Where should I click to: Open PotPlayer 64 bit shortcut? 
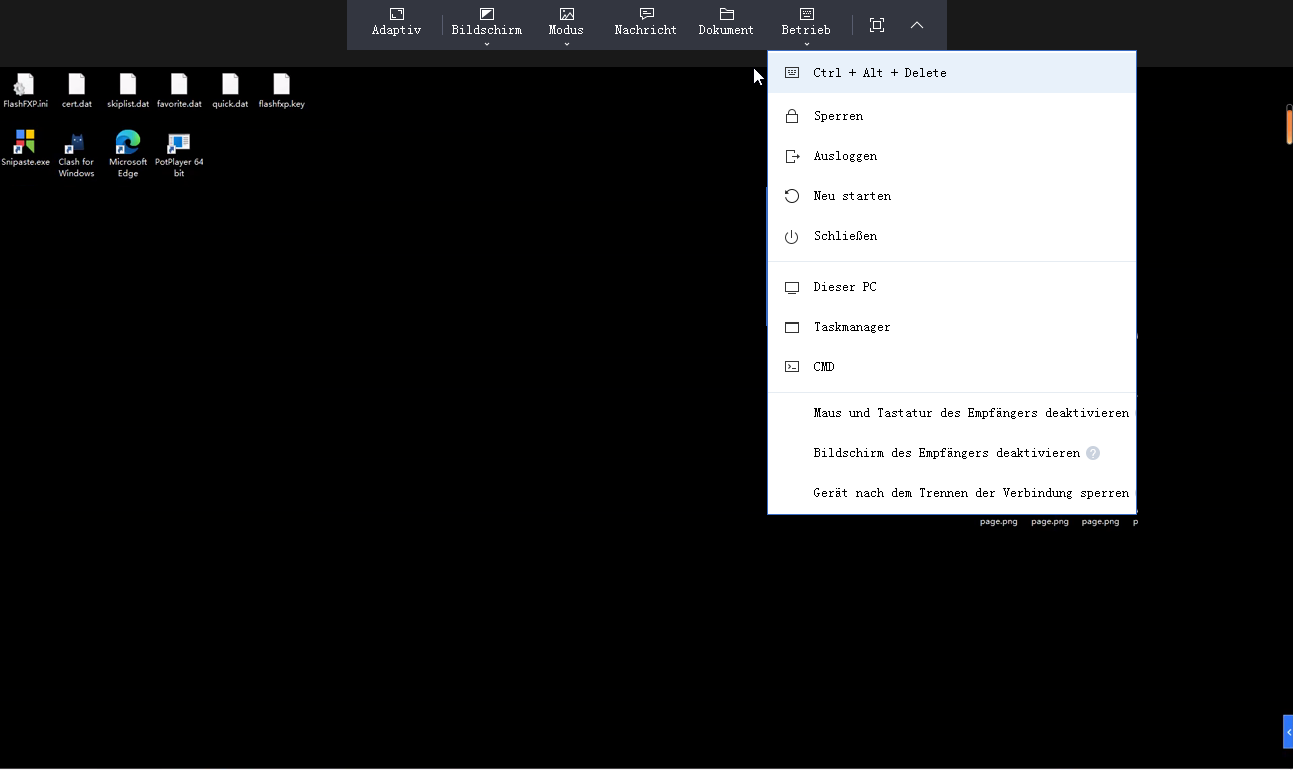(179, 143)
